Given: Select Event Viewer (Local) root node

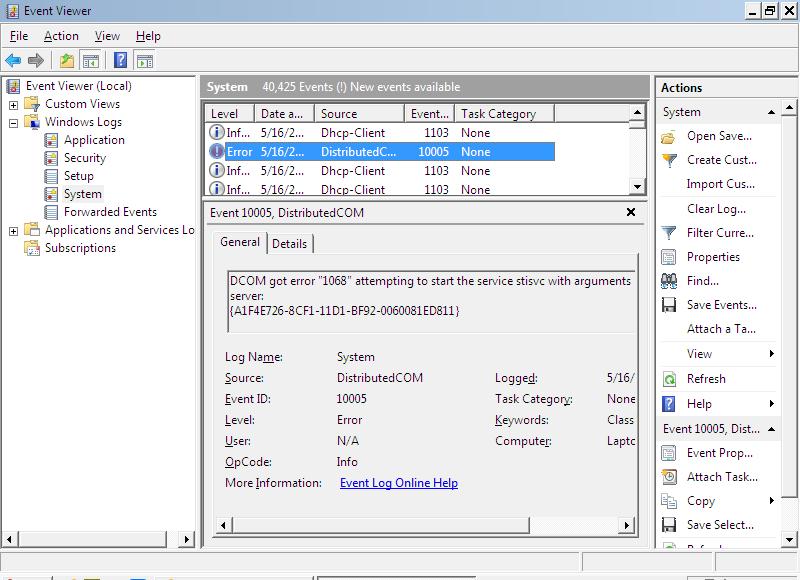Looking at the screenshot, I should (x=79, y=86).
